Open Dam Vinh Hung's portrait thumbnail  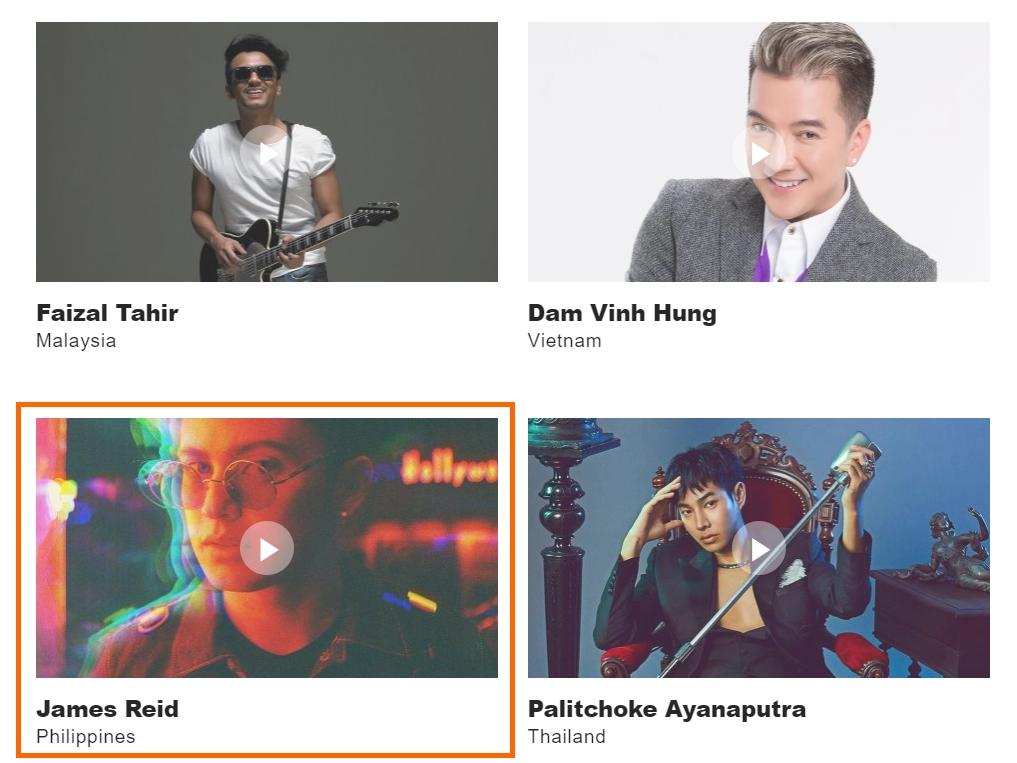pos(759,152)
